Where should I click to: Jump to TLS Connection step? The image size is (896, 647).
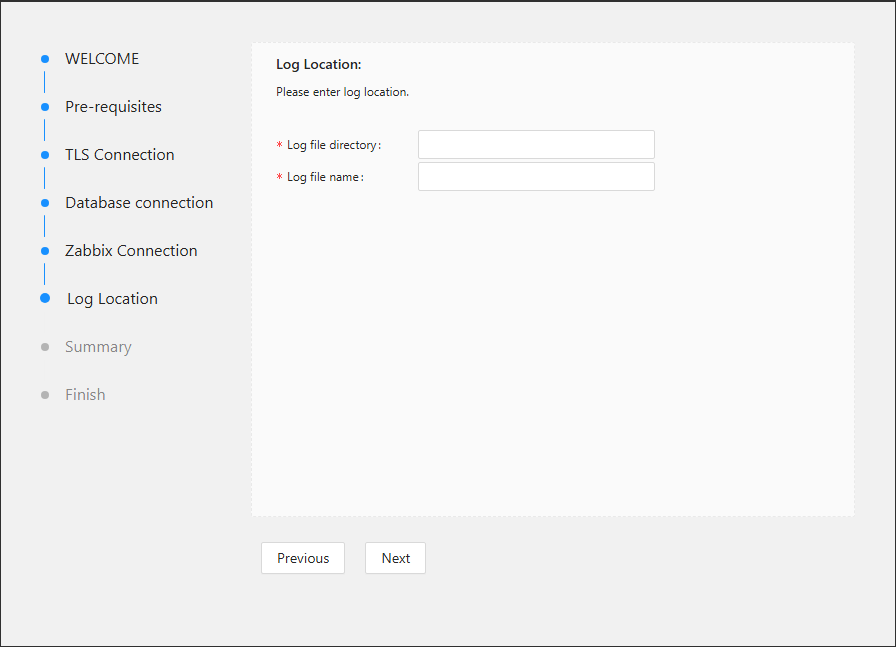119,155
